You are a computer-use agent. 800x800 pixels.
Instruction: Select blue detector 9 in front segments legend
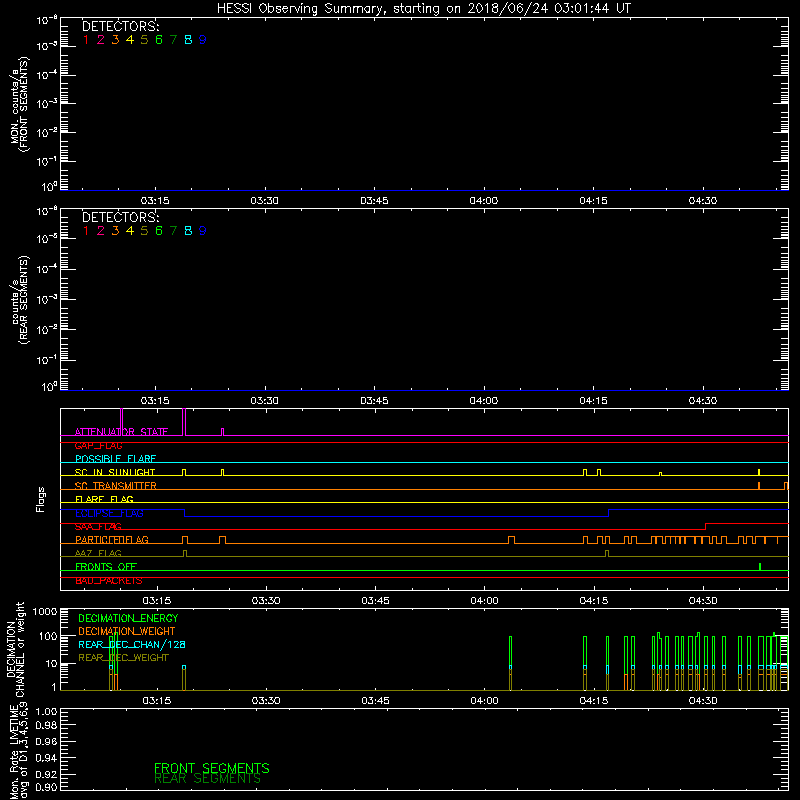pyautogui.click(x=203, y=40)
